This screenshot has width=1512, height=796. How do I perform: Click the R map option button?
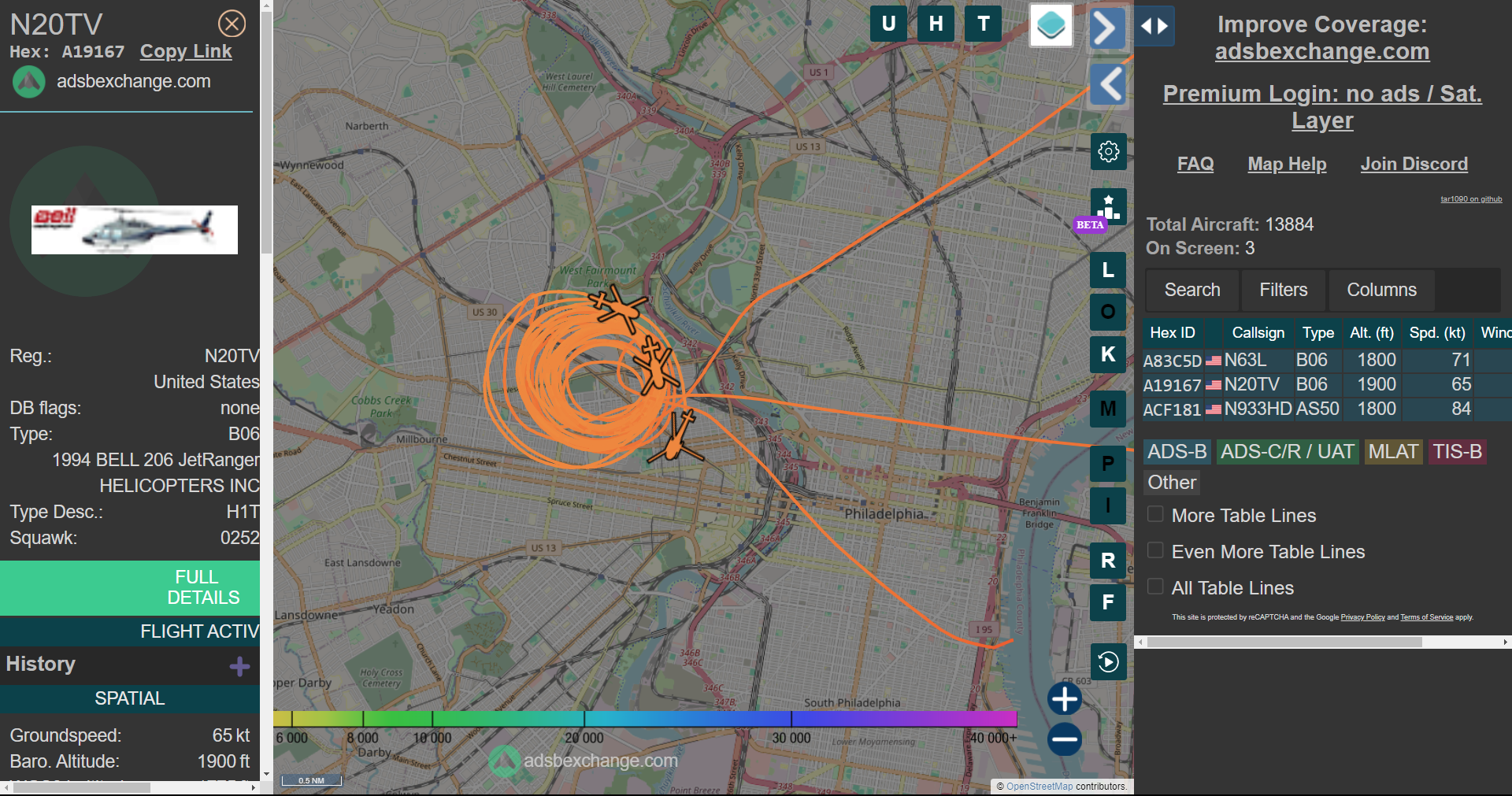coord(1108,561)
